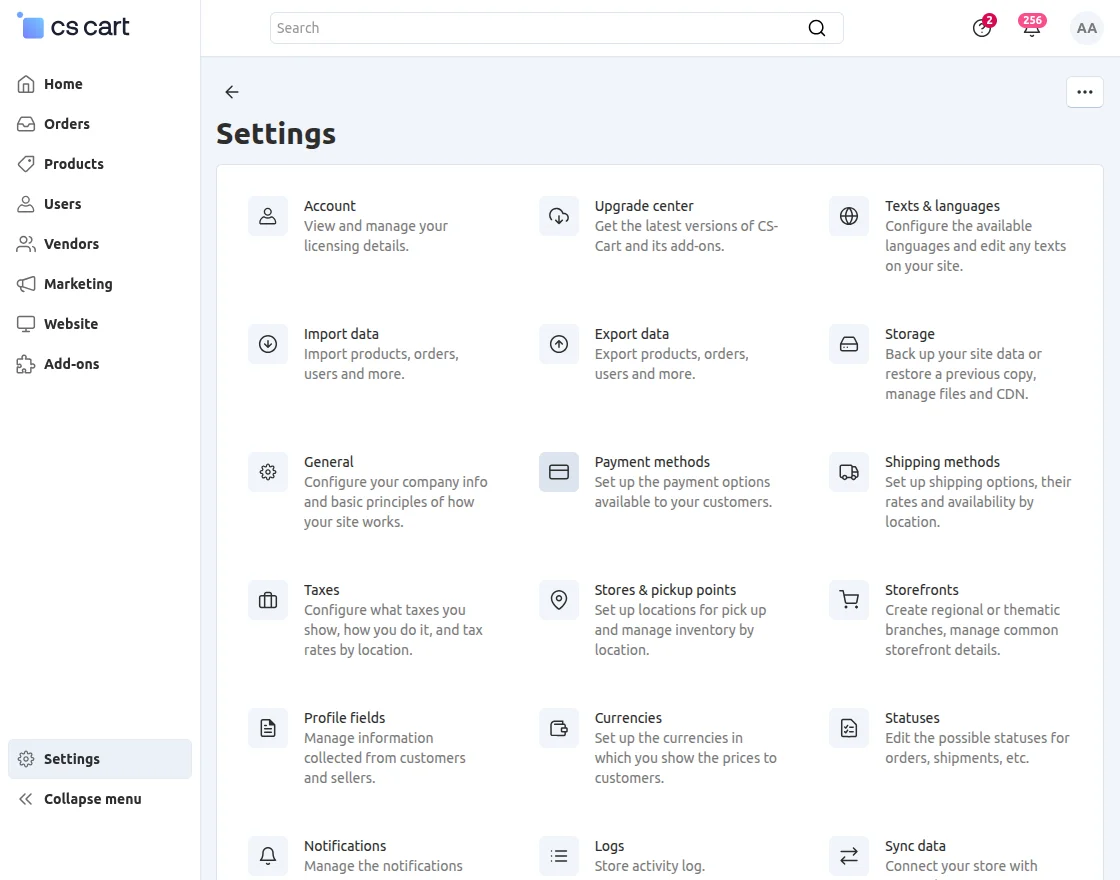The image size is (1120, 880).
Task: Open the help icon with 2 badge
Action: (x=982, y=28)
